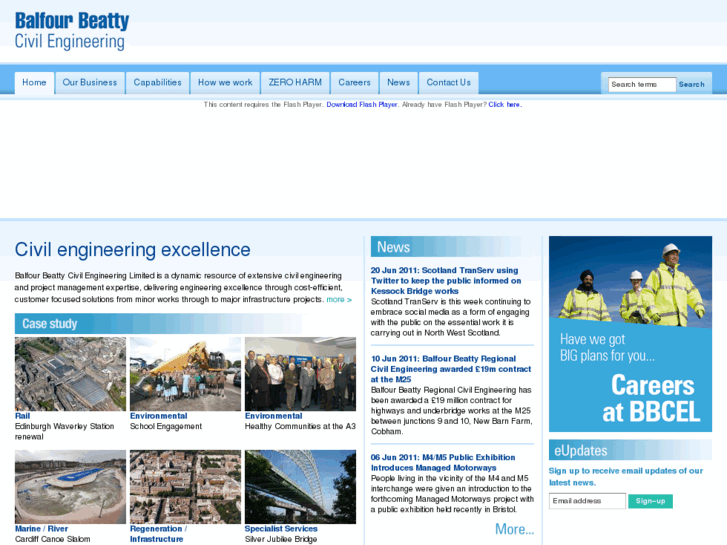Click 'Sign up to receive email updates' text
727x545 pixels.
[x=626, y=476]
